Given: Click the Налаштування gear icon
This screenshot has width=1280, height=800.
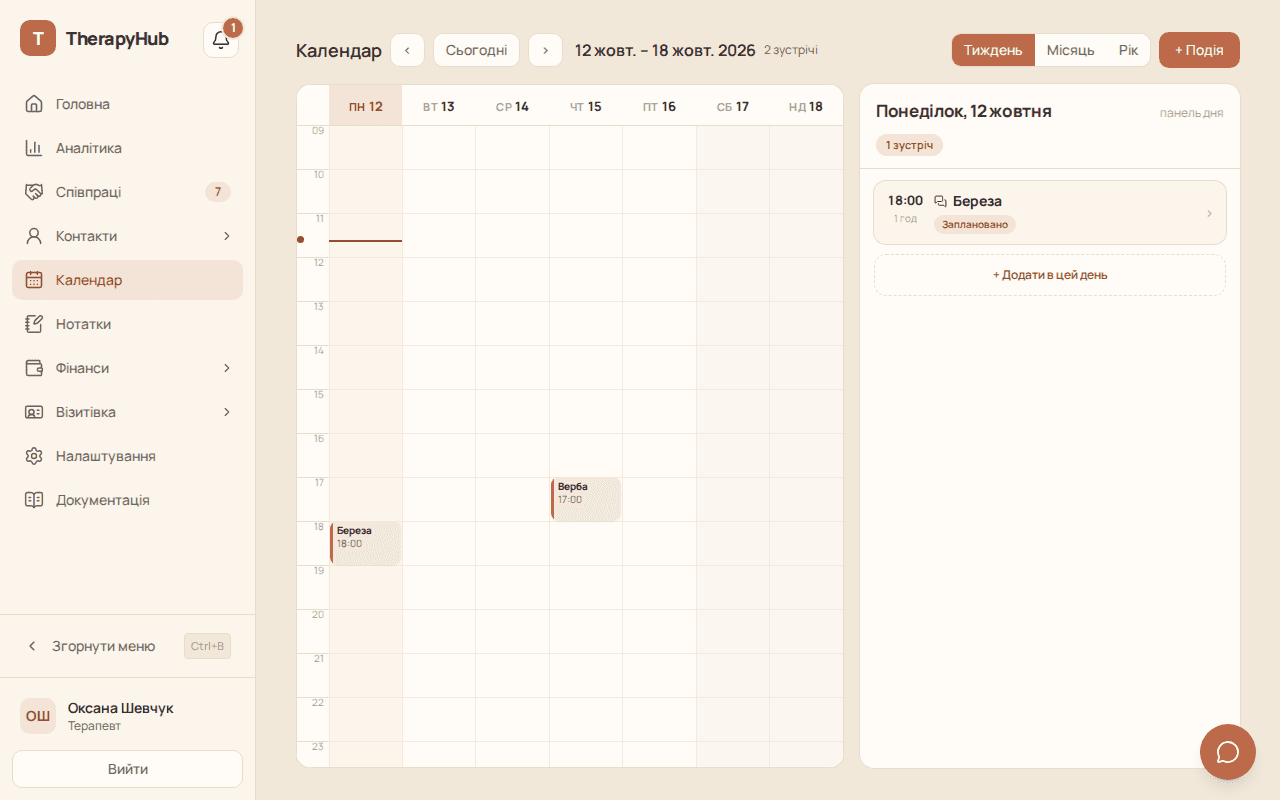Looking at the screenshot, I should coord(34,456).
